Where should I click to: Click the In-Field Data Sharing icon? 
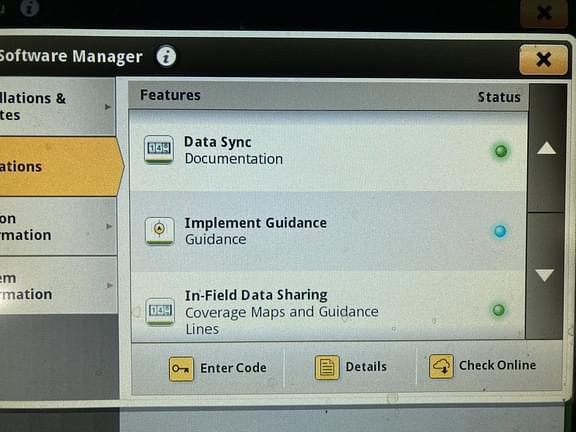(x=160, y=312)
